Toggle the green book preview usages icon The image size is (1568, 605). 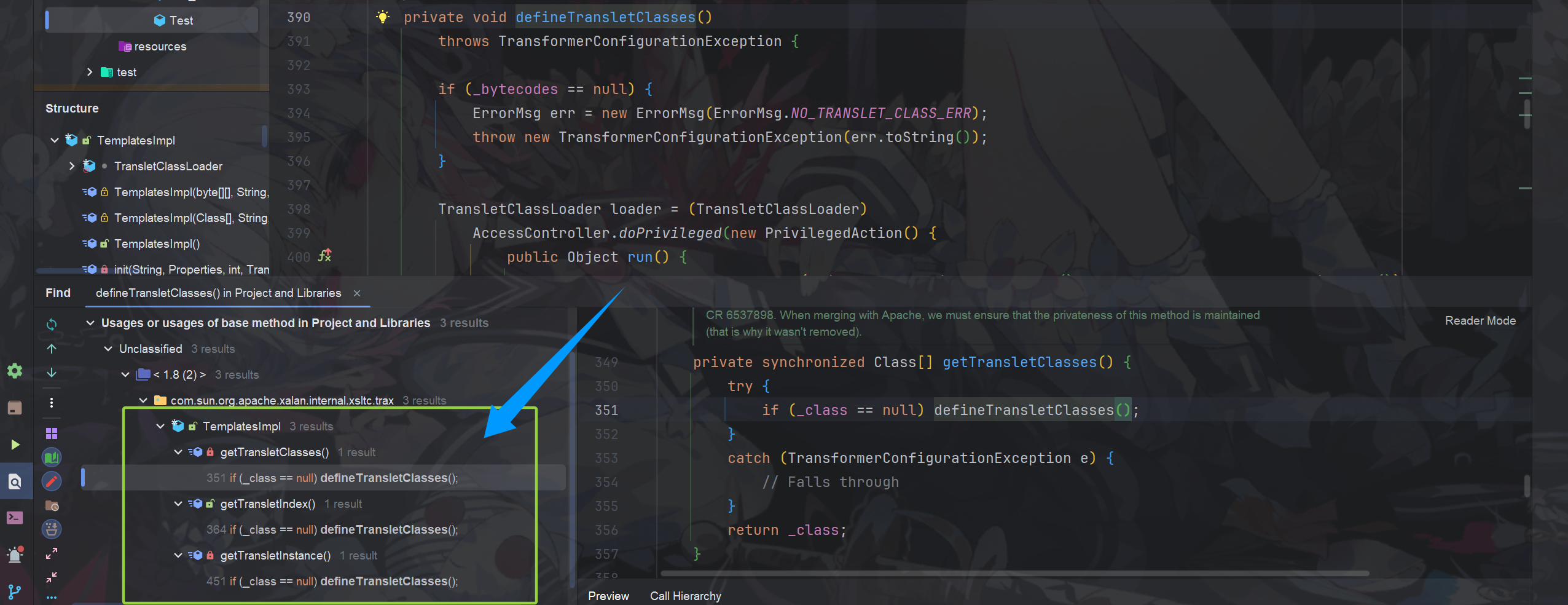click(52, 457)
